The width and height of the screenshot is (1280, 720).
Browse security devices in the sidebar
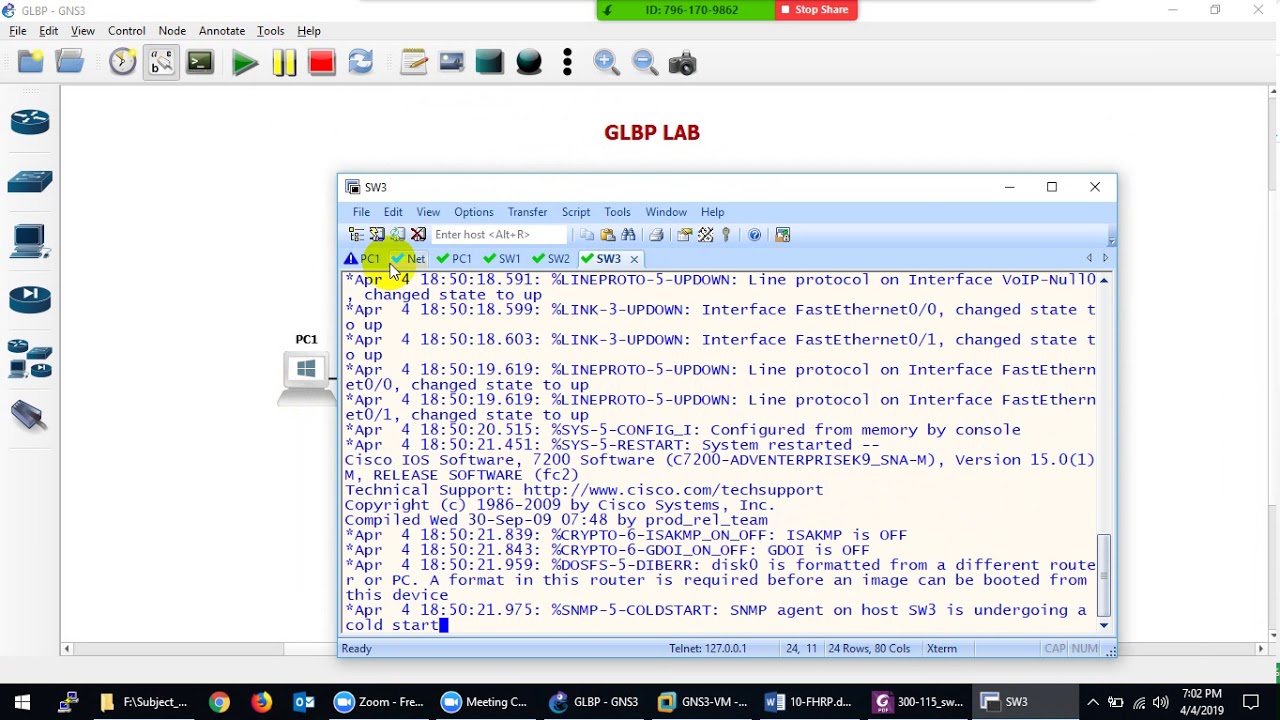[x=30, y=300]
